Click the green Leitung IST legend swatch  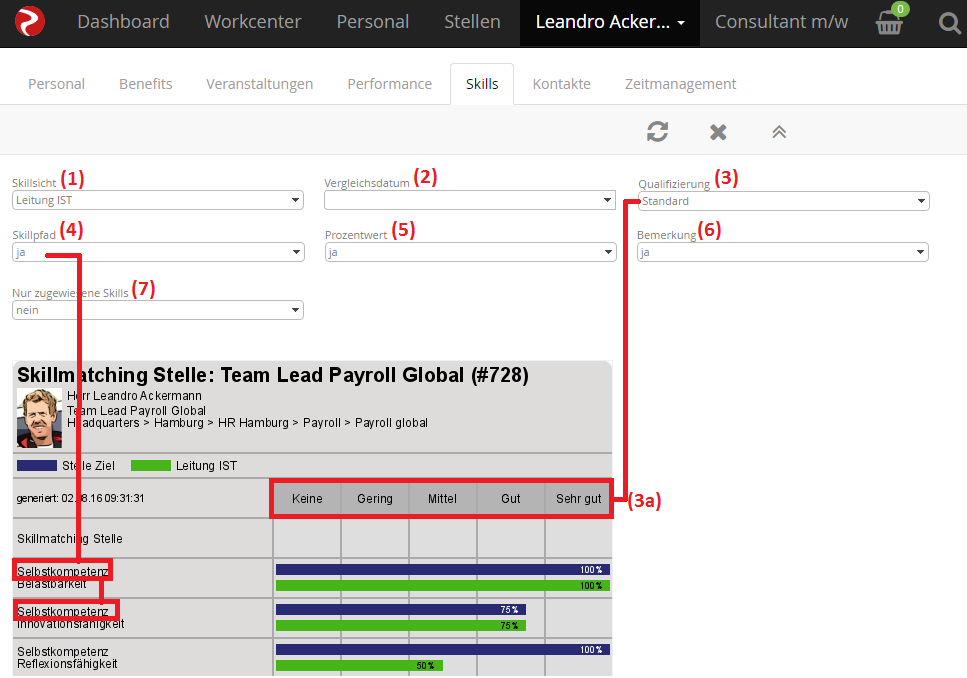pyautogui.click(x=151, y=466)
